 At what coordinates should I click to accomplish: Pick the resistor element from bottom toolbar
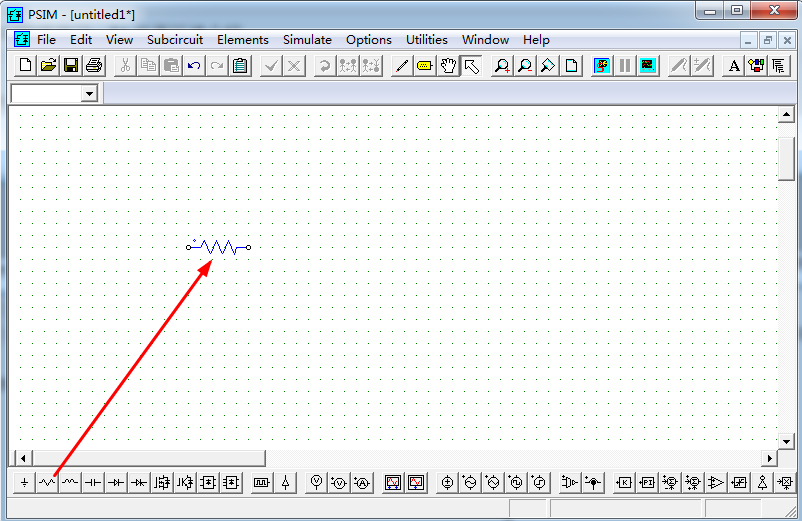pos(47,482)
